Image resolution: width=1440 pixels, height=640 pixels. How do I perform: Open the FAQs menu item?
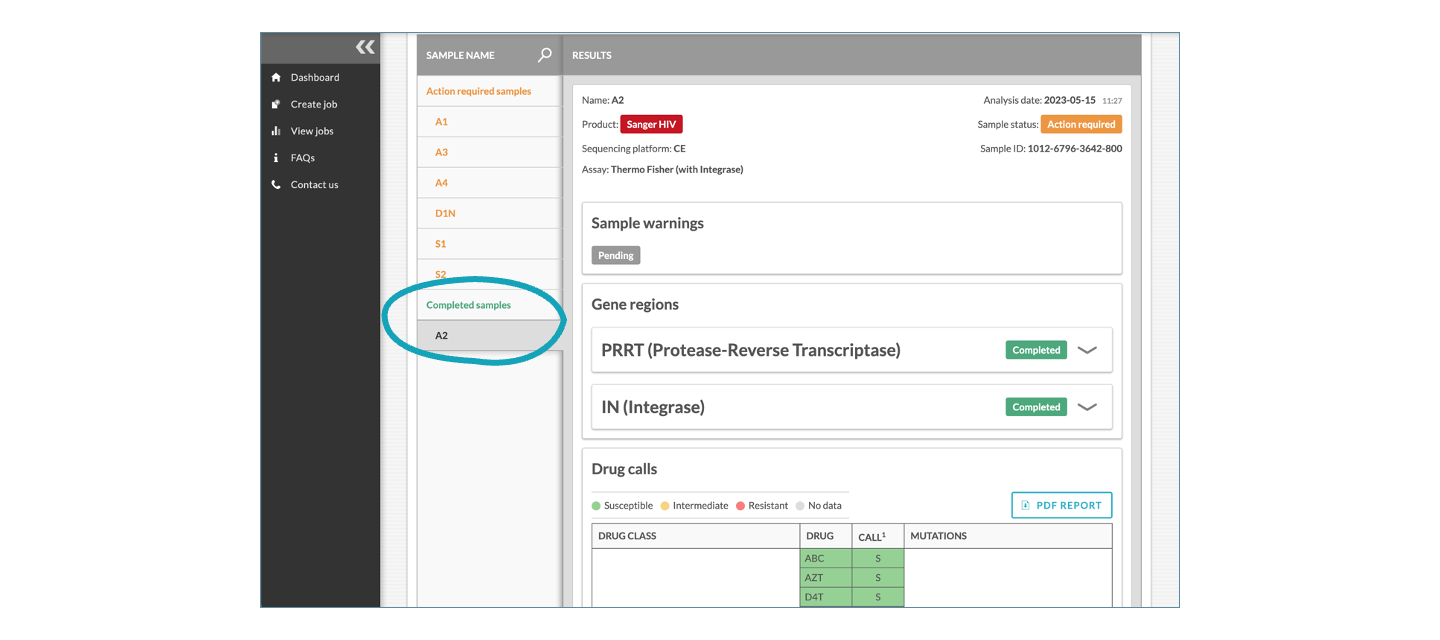tap(303, 158)
